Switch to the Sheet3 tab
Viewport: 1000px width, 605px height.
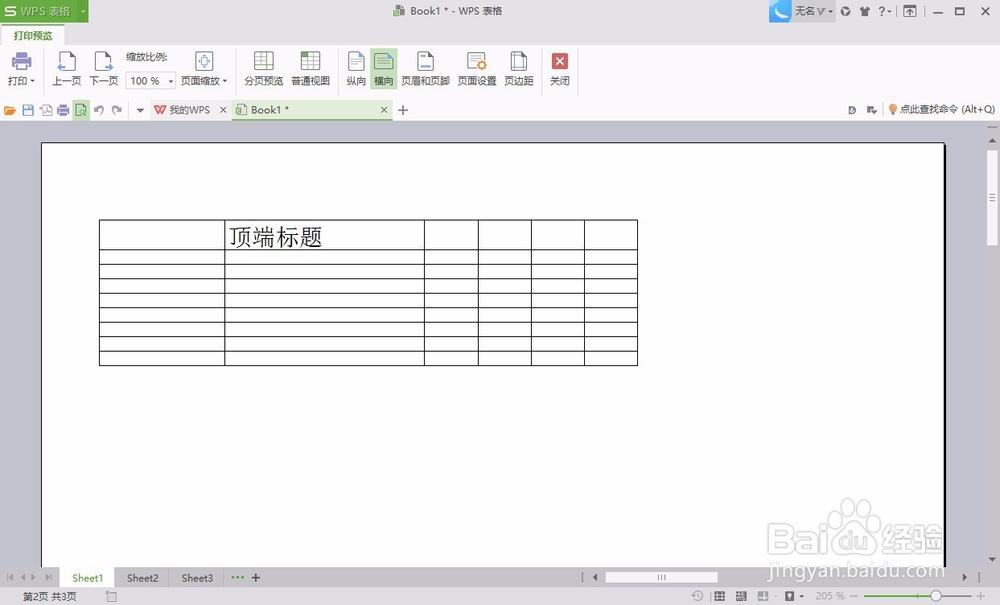[197, 578]
